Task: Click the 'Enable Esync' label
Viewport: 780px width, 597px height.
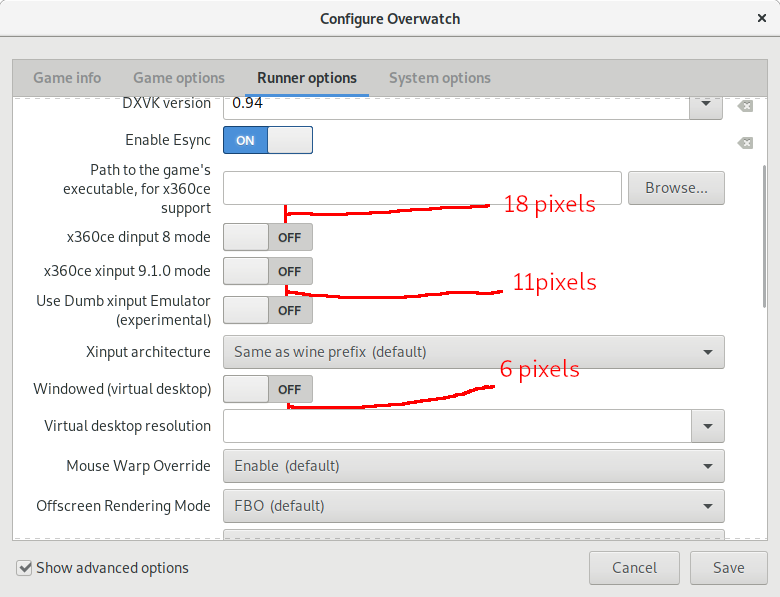Action: coord(168,140)
